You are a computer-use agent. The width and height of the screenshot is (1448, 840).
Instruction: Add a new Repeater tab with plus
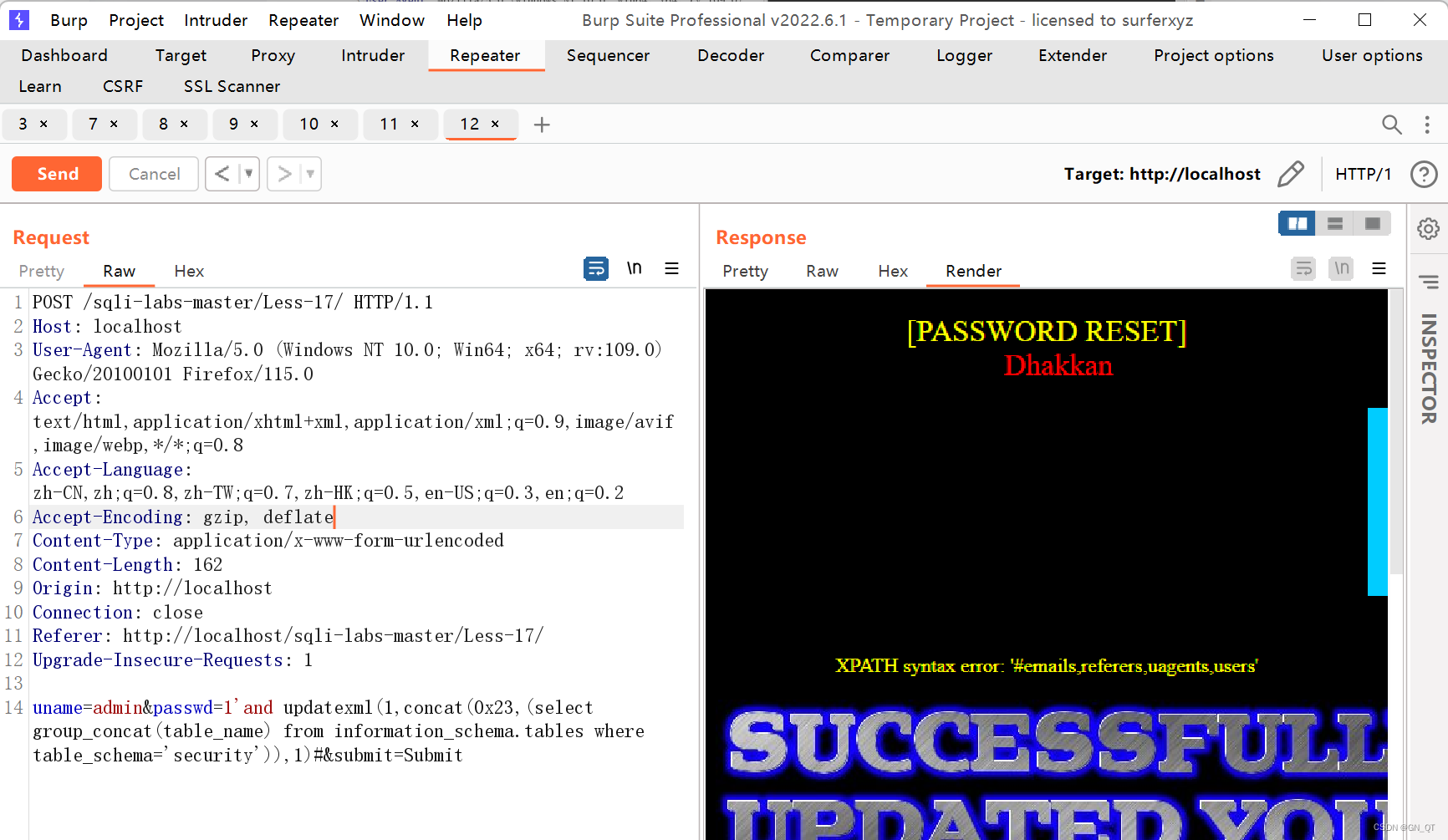click(x=542, y=125)
